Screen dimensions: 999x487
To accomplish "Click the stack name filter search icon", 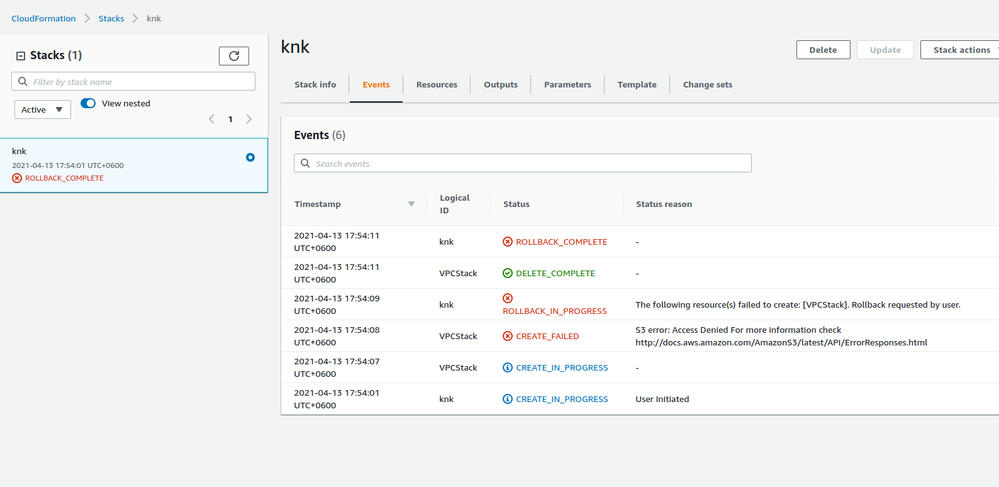I will click(x=23, y=82).
